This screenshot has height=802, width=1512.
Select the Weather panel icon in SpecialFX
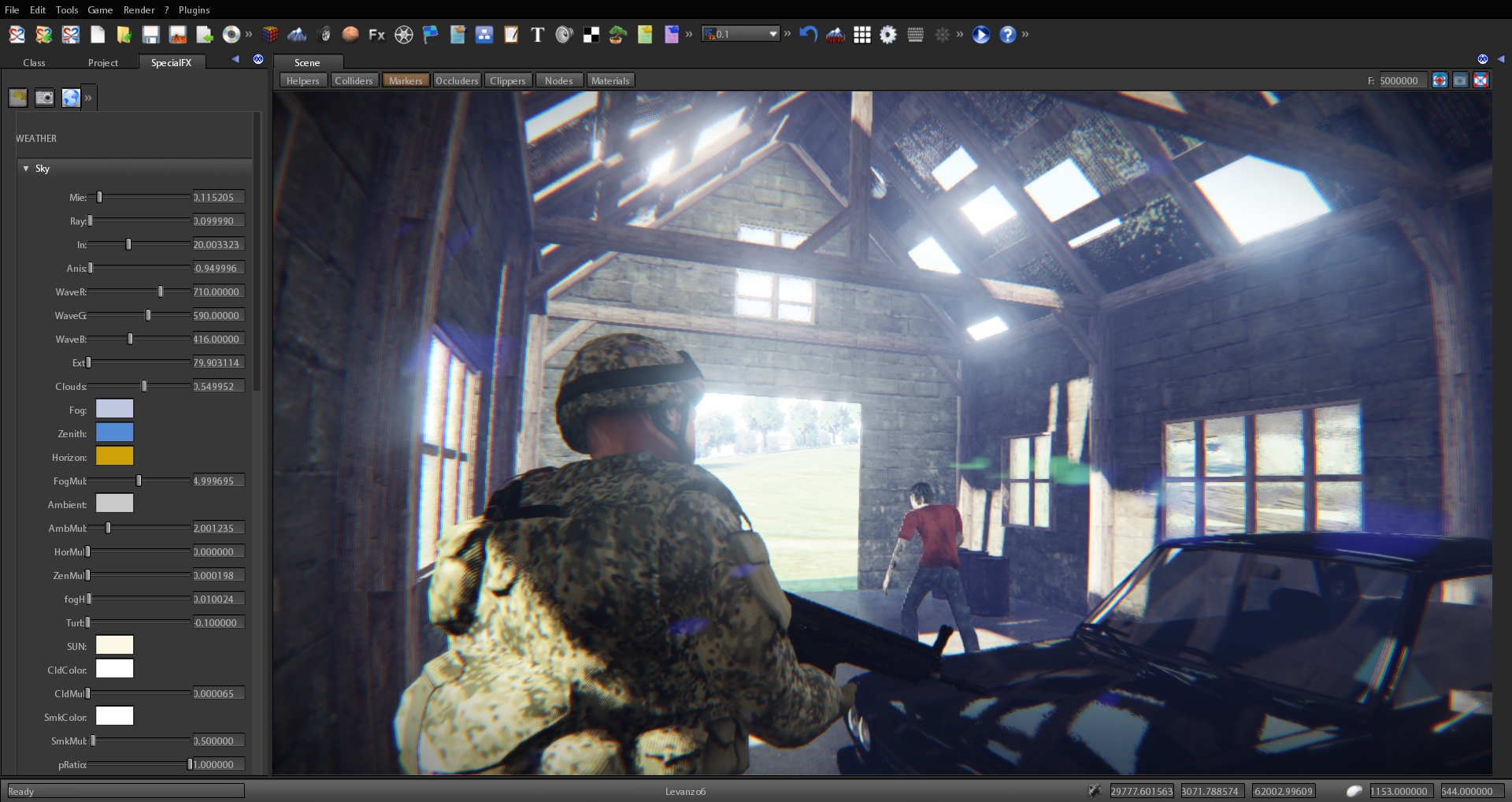pyautogui.click(x=17, y=98)
